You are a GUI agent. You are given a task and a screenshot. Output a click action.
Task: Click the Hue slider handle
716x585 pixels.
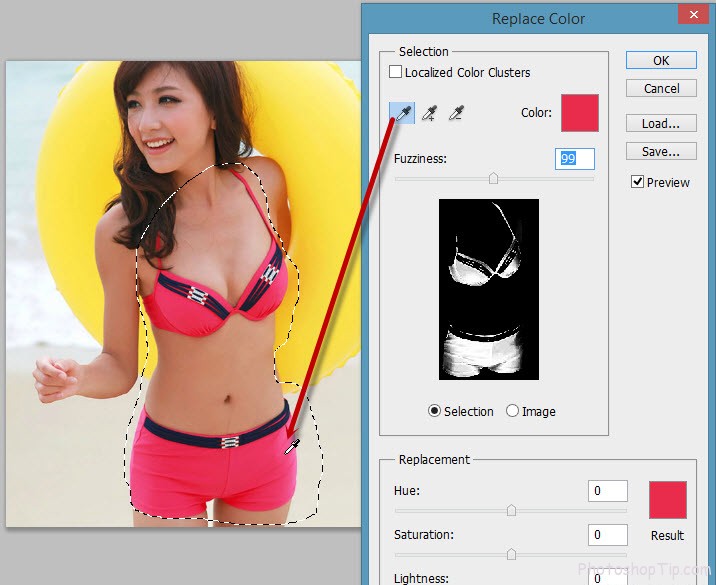click(511, 510)
